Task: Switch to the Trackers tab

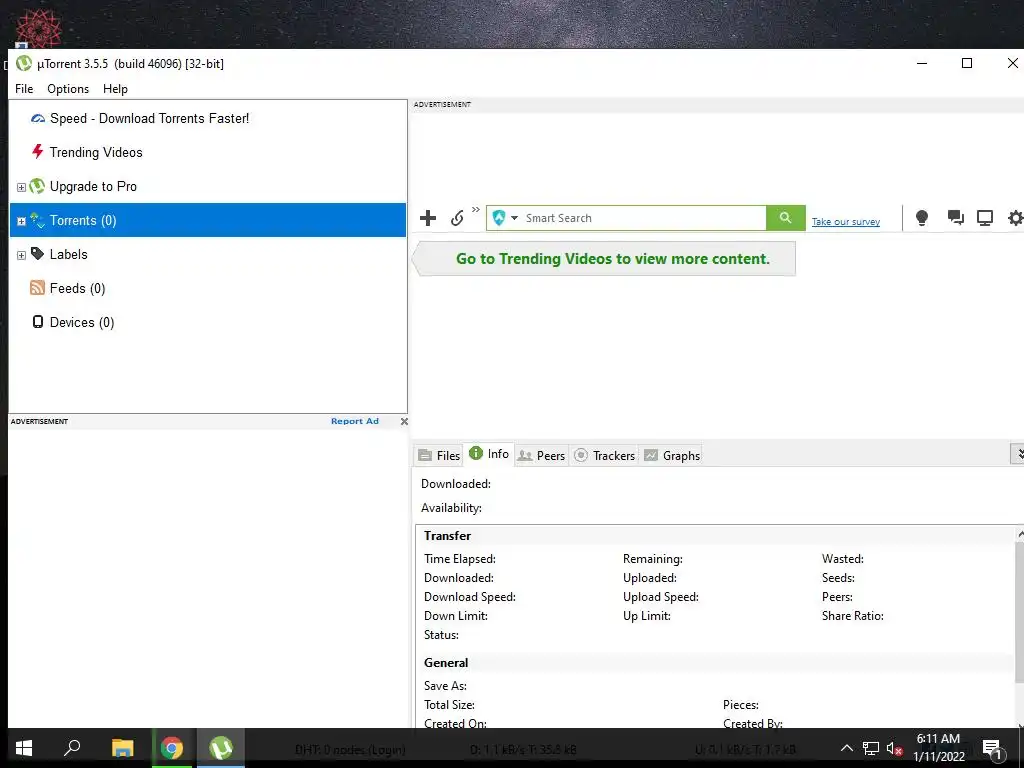Action: coord(604,455)
